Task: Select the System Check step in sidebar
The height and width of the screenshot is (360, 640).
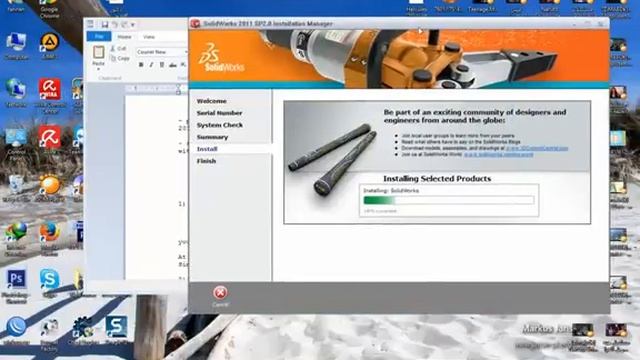Action: pos(220,125)
